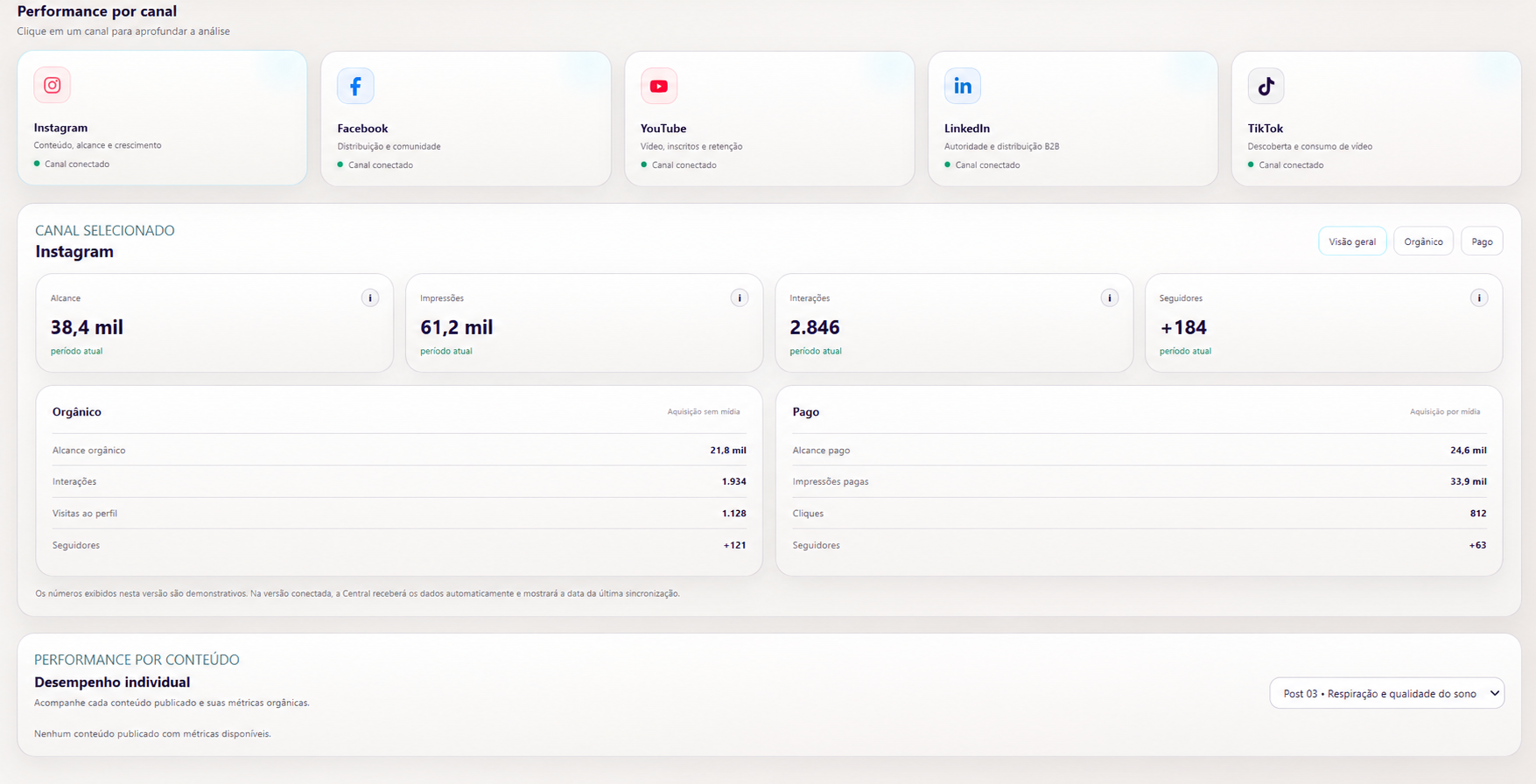The image size is (1536, 784).
Task: Click the 2.846 Interações value
Action: (x=815, y=327)
